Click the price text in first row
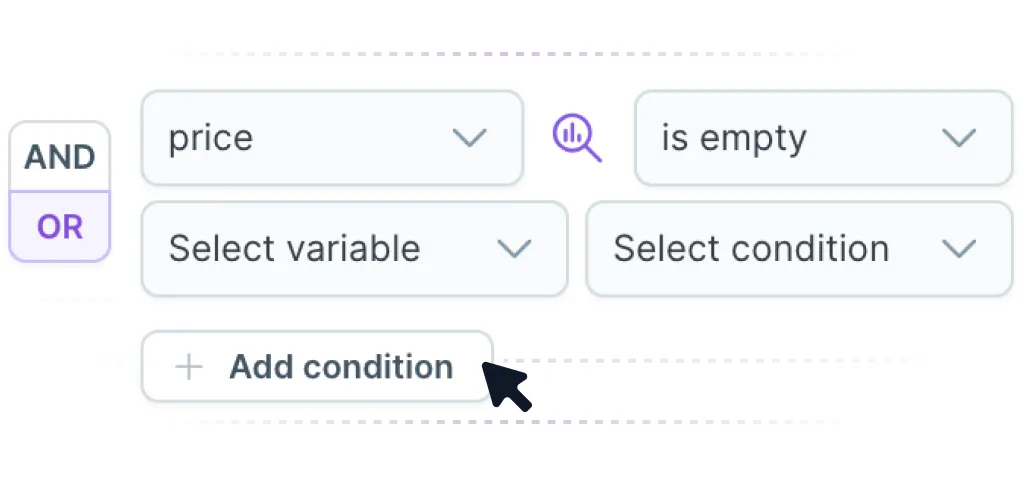 210,140
